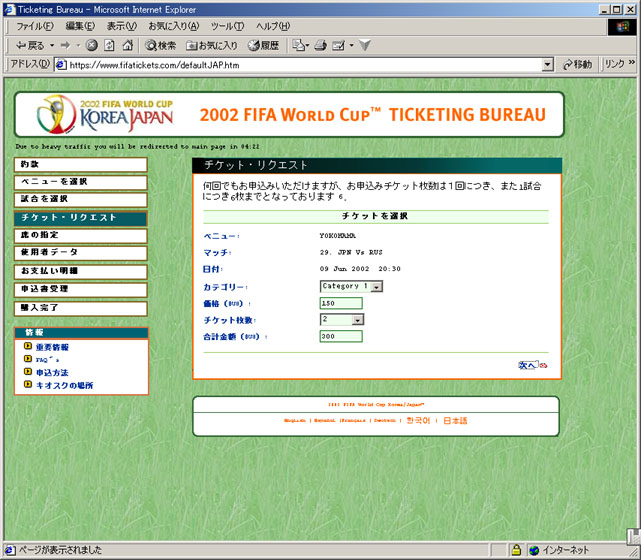Select ベニューを選択 in sidebar
This screenshot has width=641, height=560.
pos(81,182)
